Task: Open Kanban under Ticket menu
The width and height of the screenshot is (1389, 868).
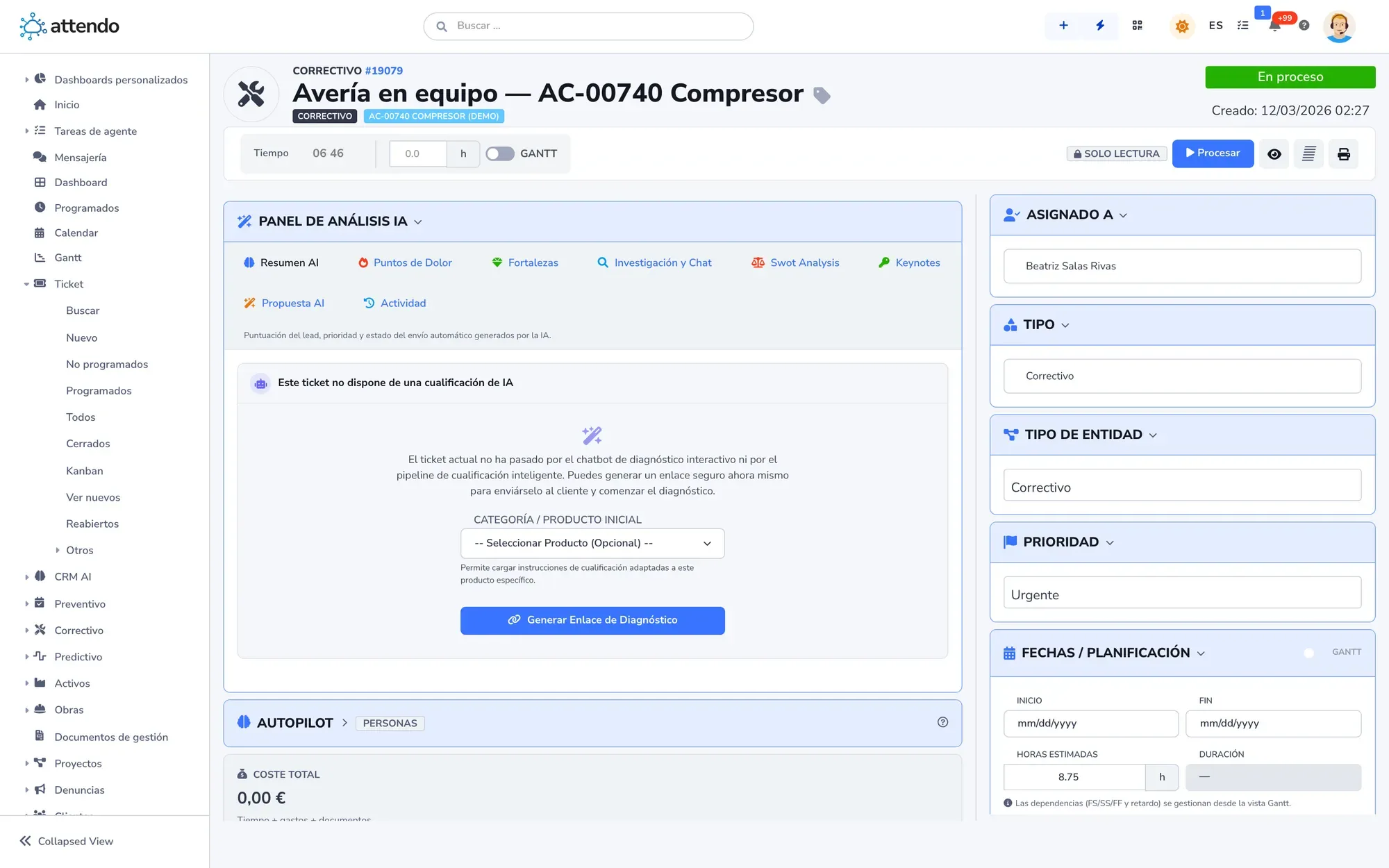Action: tap(85, 471)
